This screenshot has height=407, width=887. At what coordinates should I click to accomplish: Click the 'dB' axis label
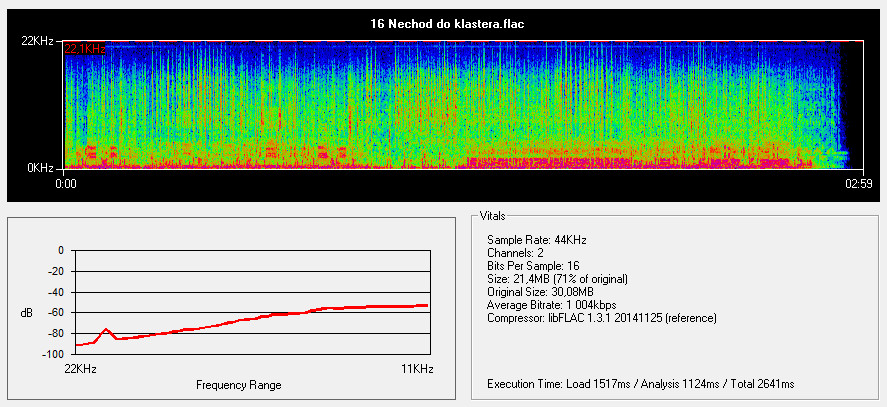(27, 313)
